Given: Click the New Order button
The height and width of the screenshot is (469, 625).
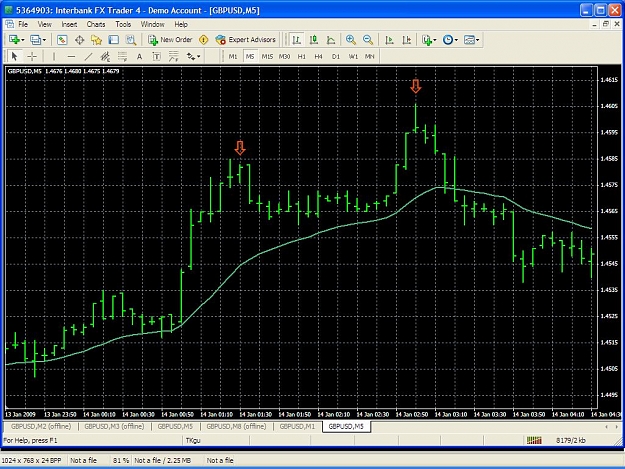Looking at the screenshot, I should tap(170, 39).
